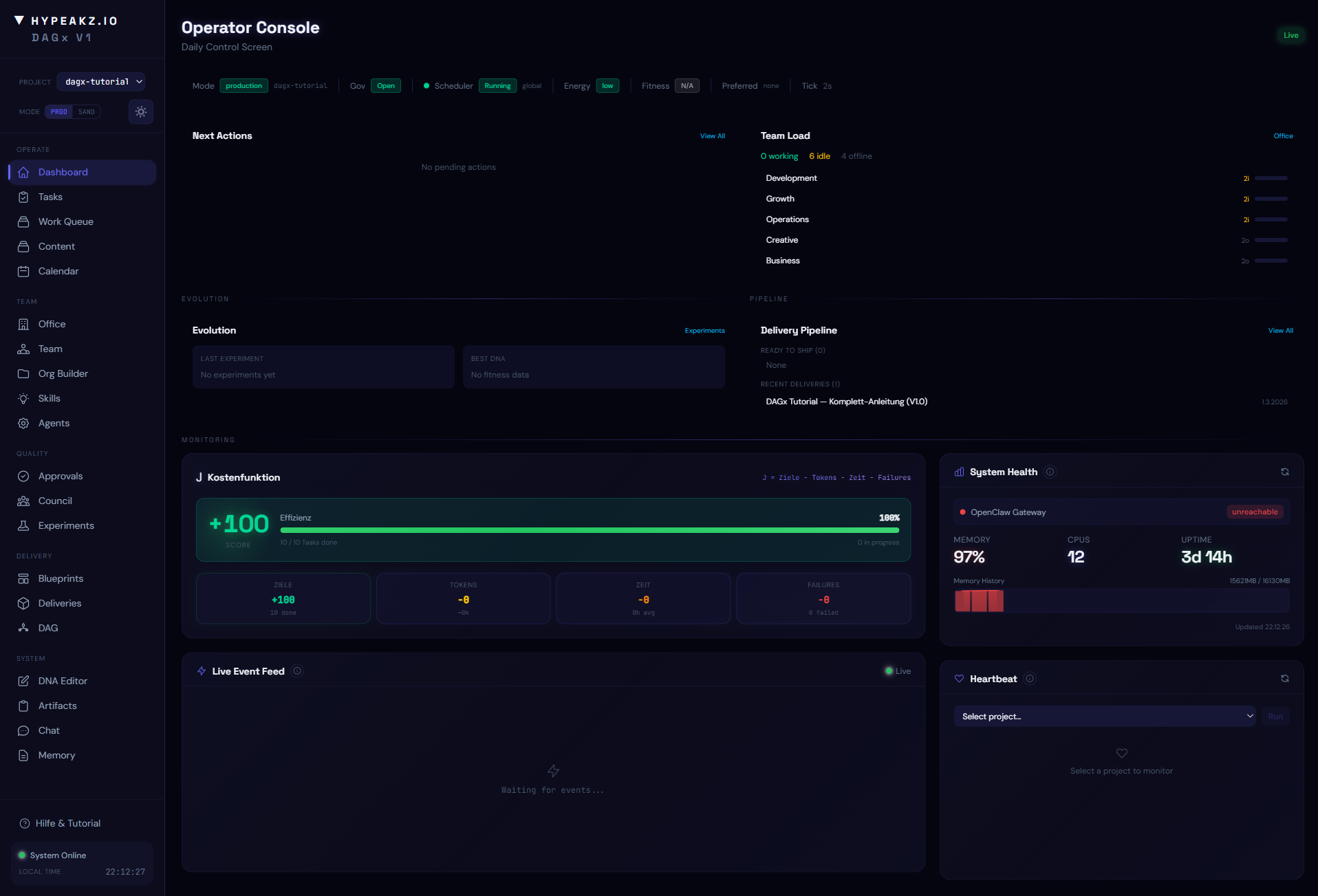Viewport: 1318px width, 896px height.
Task: Toggle the Scheduler Running badge
Action: point(497,85)
